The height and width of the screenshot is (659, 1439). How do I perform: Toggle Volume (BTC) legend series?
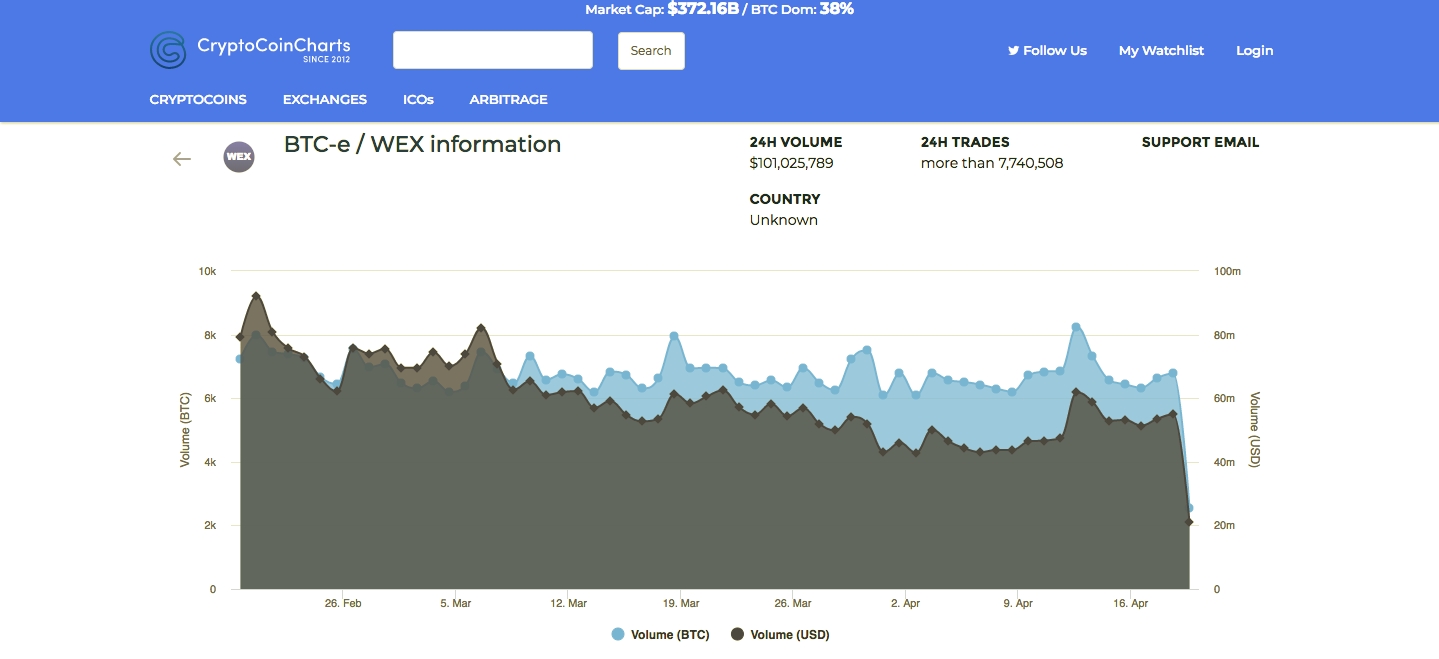click(x=660, y=634)
